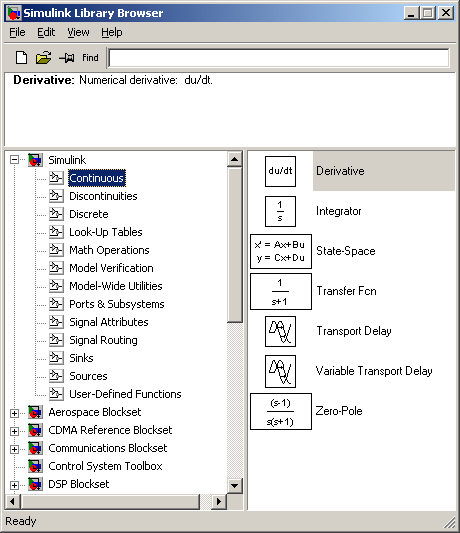The image size is (460, 533).
Task: Open the Edit menu
Action: click(x=46, y=32)
